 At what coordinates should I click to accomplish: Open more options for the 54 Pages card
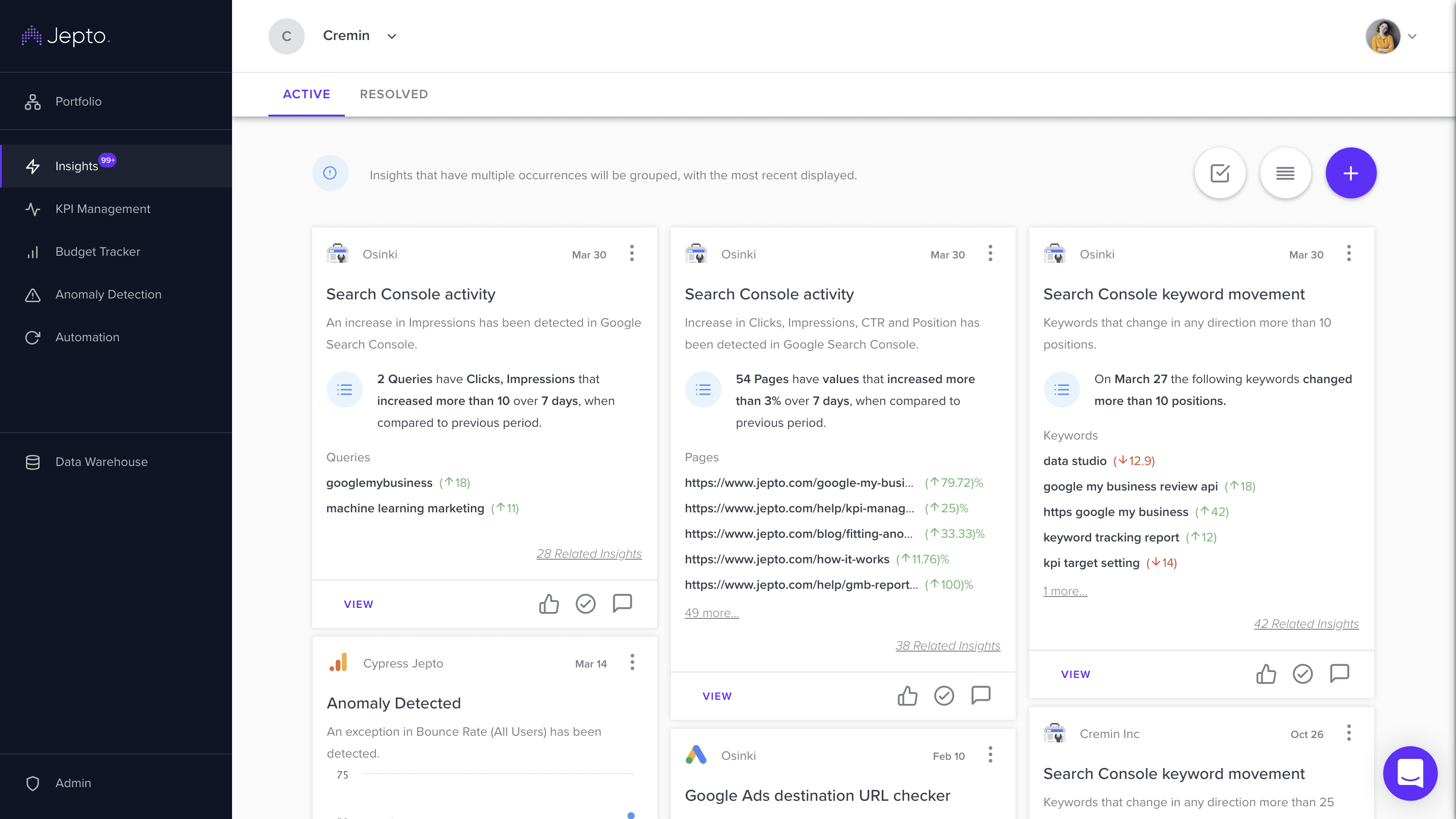click(990, 253)
